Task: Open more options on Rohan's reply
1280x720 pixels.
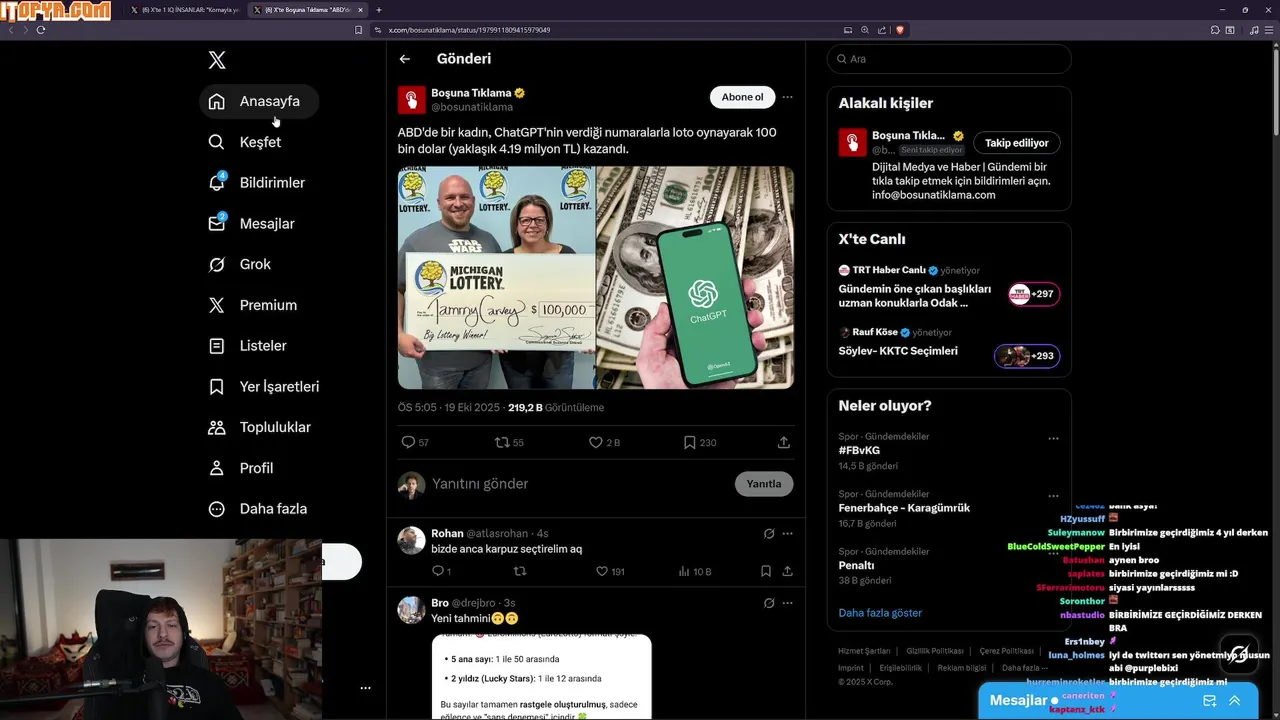Action: point(787,534)
